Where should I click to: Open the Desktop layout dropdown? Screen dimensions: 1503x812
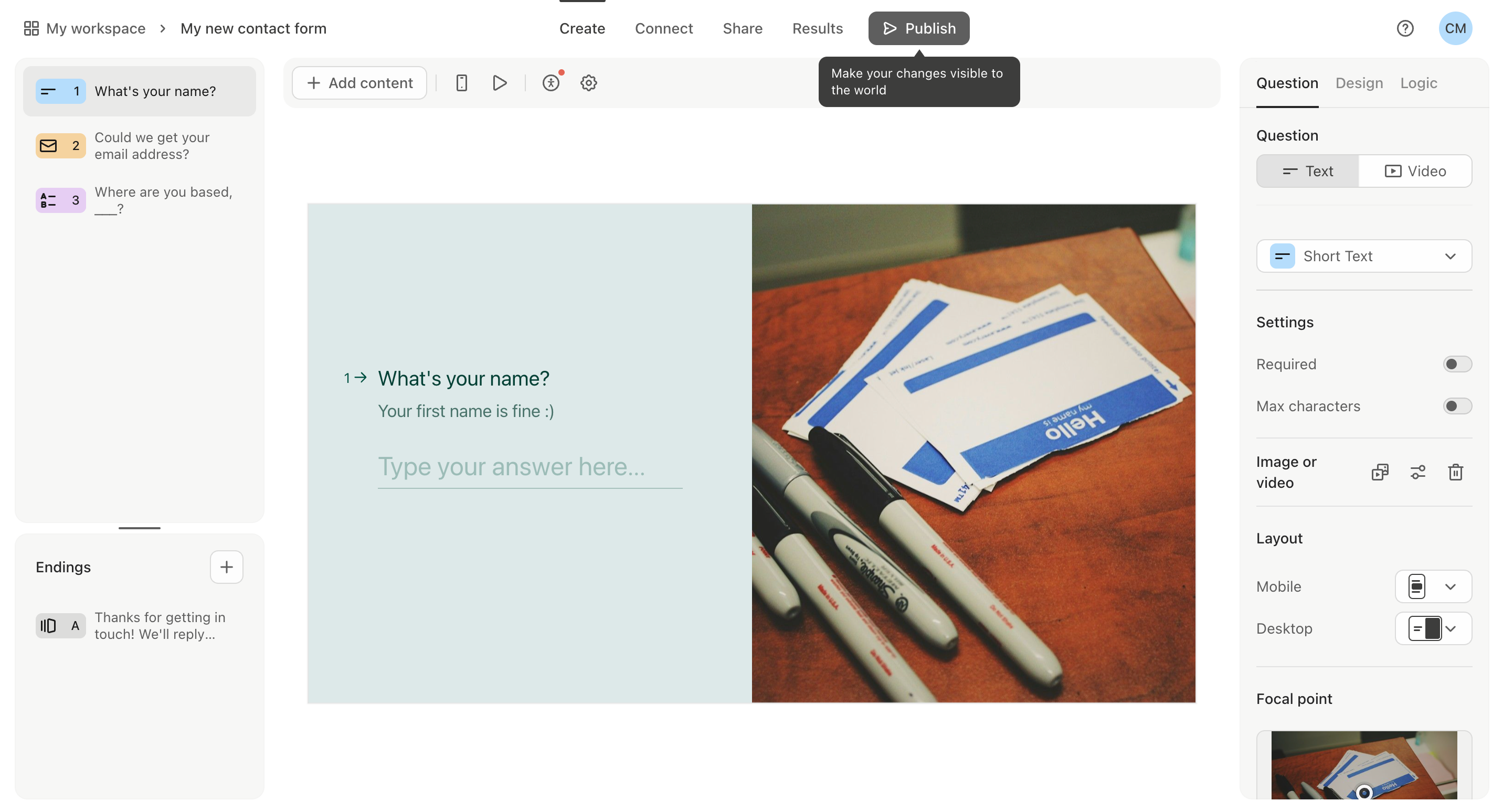tap(1433, 628)
